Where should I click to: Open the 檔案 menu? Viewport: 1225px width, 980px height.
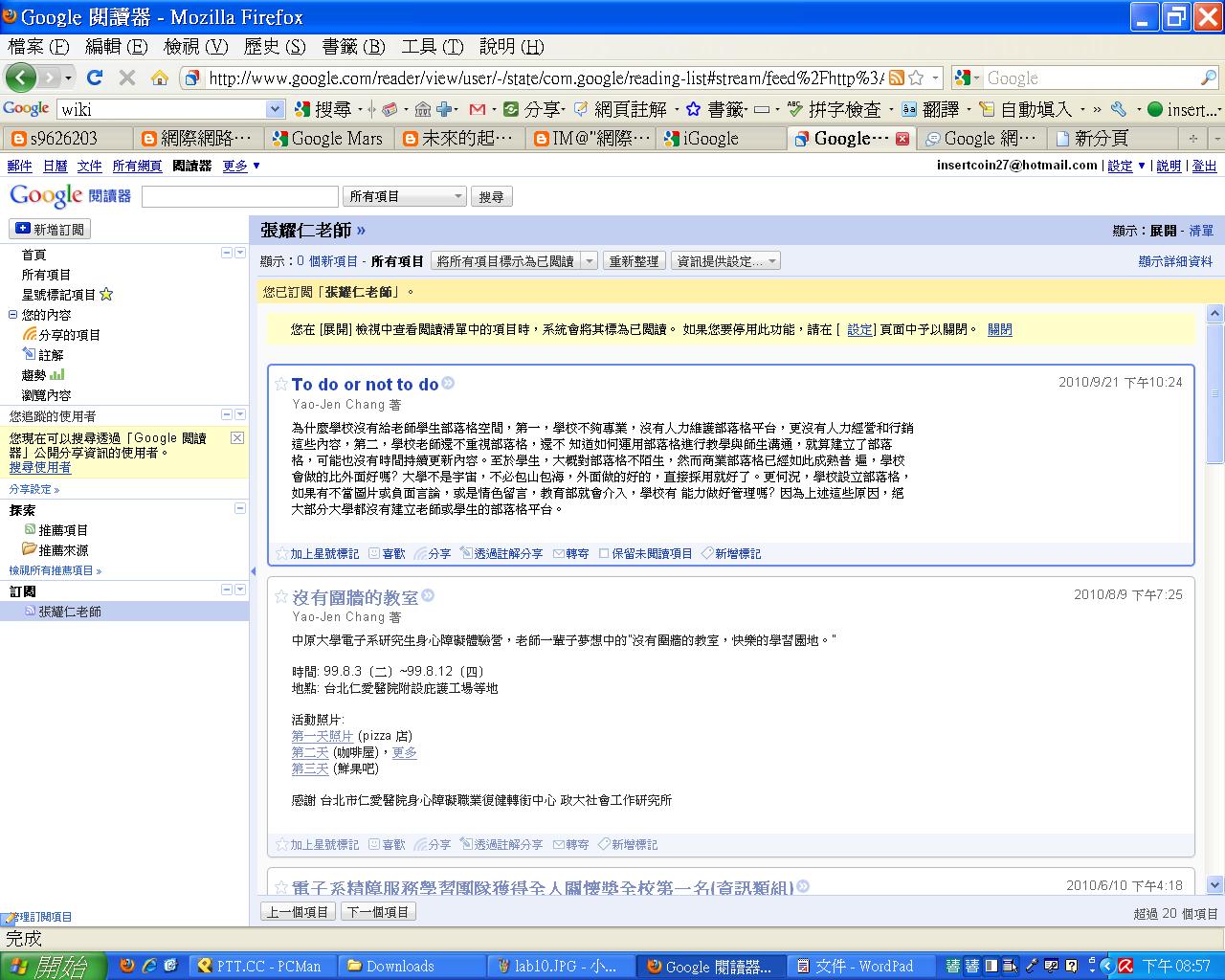(37, 46)
